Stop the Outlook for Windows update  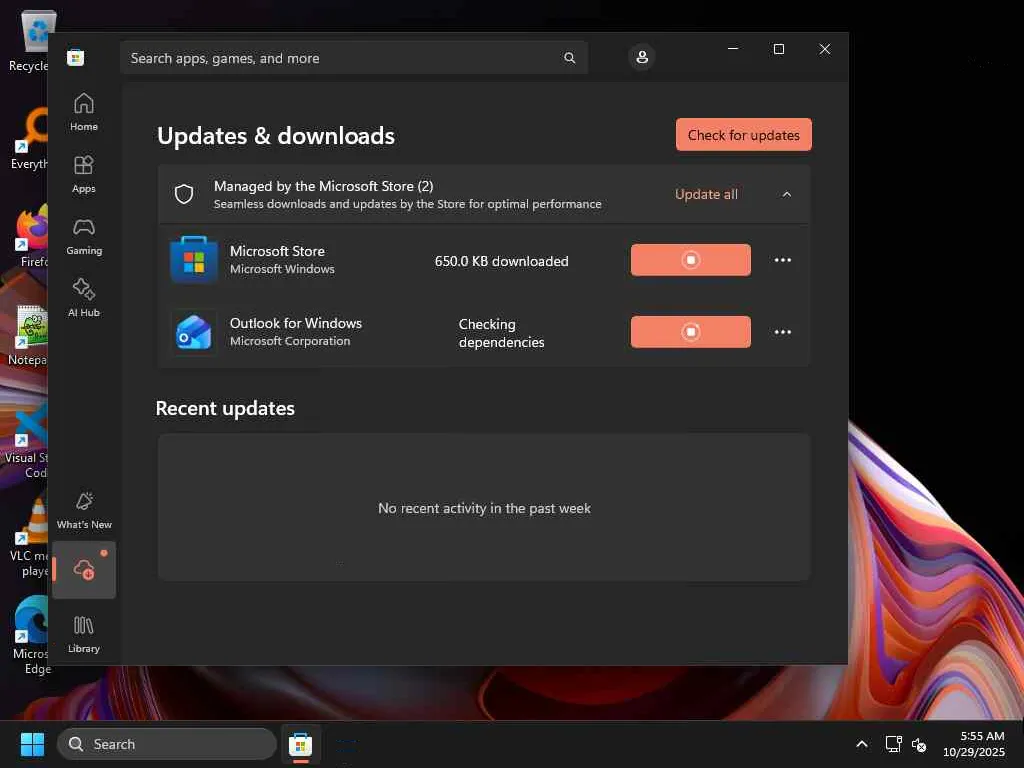690,332
